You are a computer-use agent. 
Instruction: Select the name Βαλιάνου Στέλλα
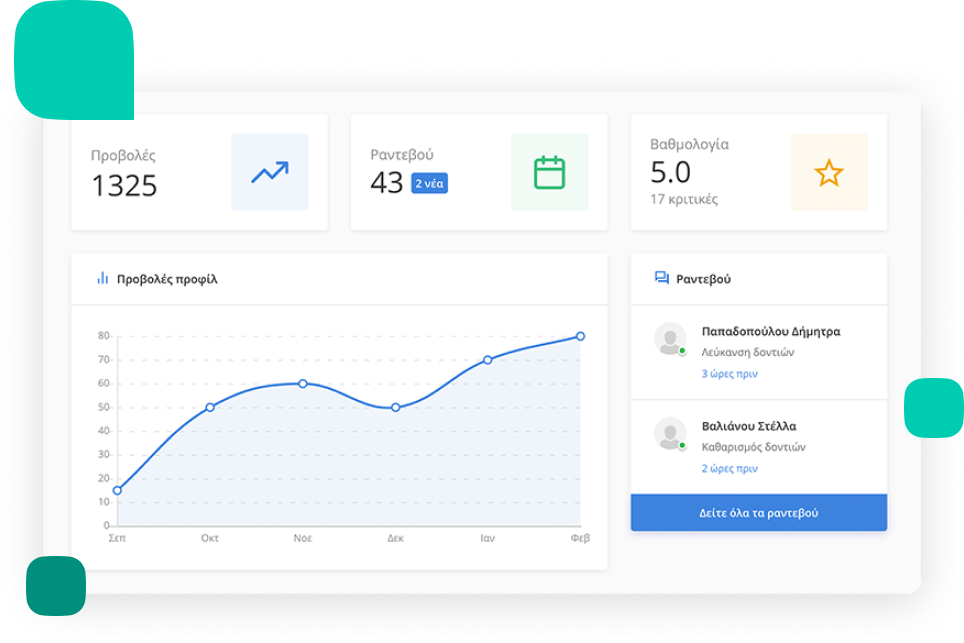pyautogui.click(x=749, y=426)
